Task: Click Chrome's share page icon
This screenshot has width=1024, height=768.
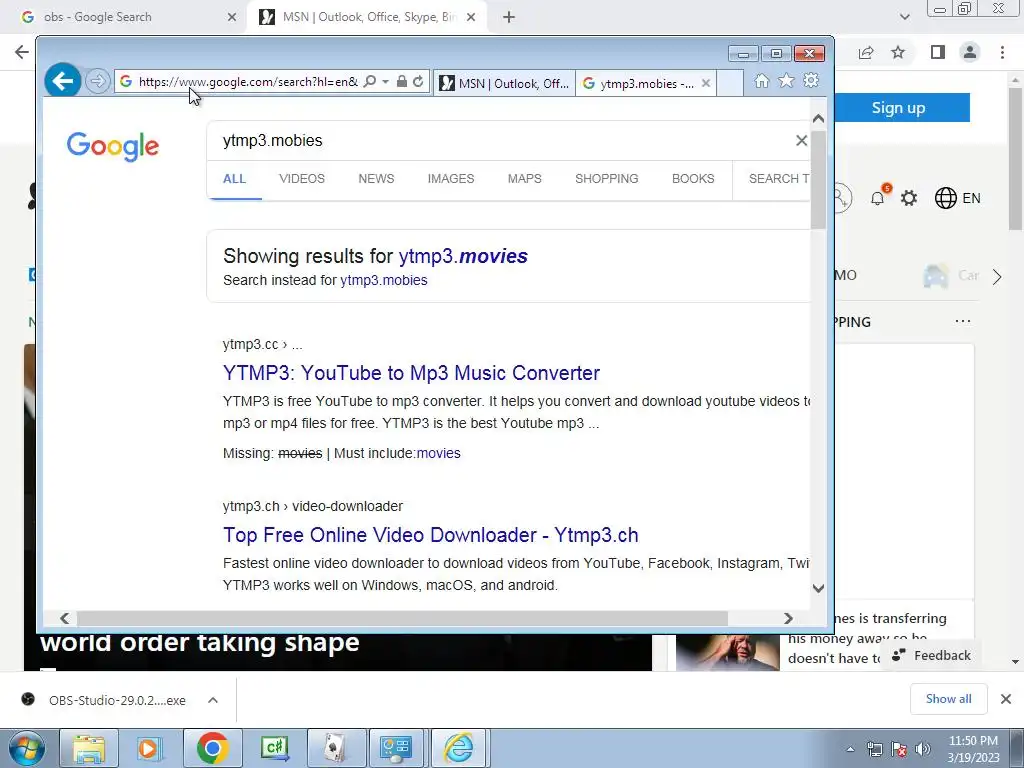Action: click(866, 52)
